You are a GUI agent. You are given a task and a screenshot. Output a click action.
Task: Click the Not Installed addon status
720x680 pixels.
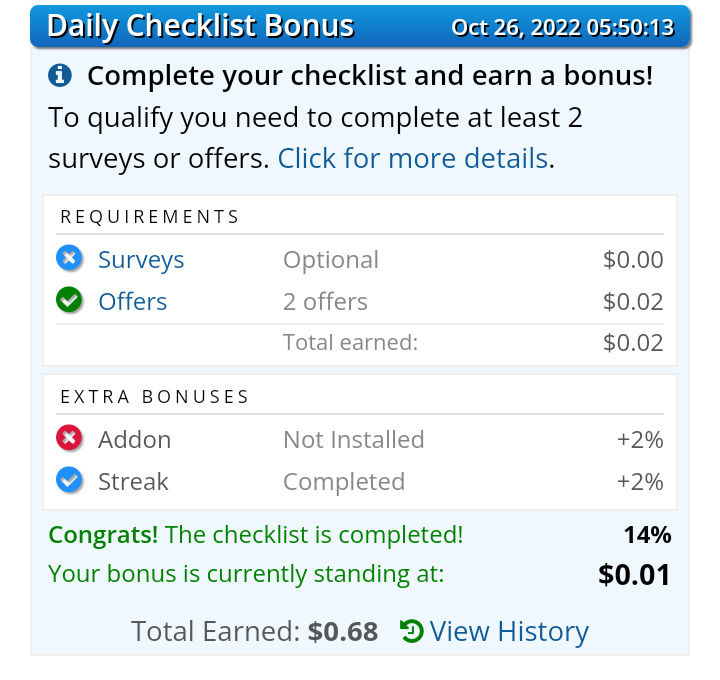click(x=354, y=440)
